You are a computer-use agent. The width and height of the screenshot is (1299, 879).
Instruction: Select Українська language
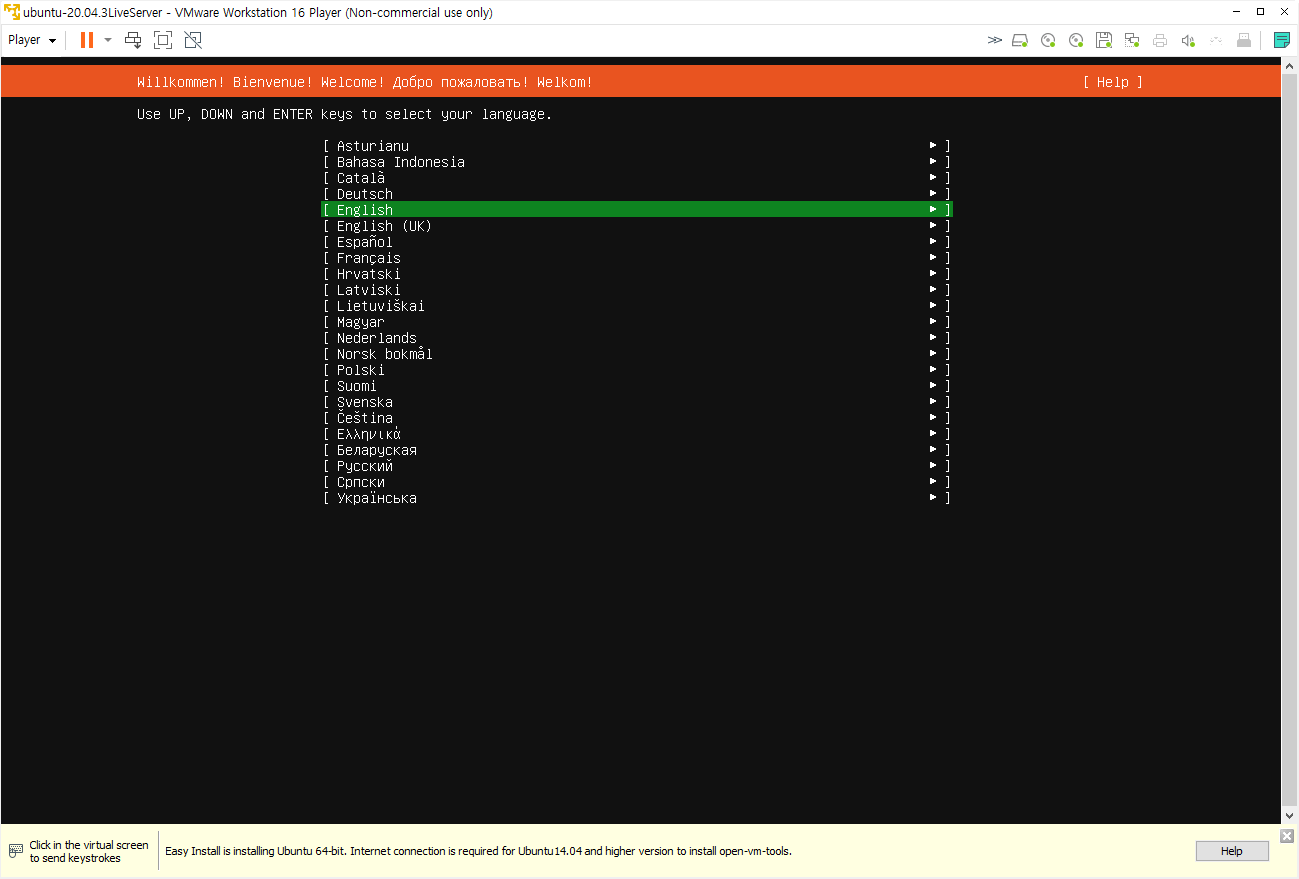(637, 498)
